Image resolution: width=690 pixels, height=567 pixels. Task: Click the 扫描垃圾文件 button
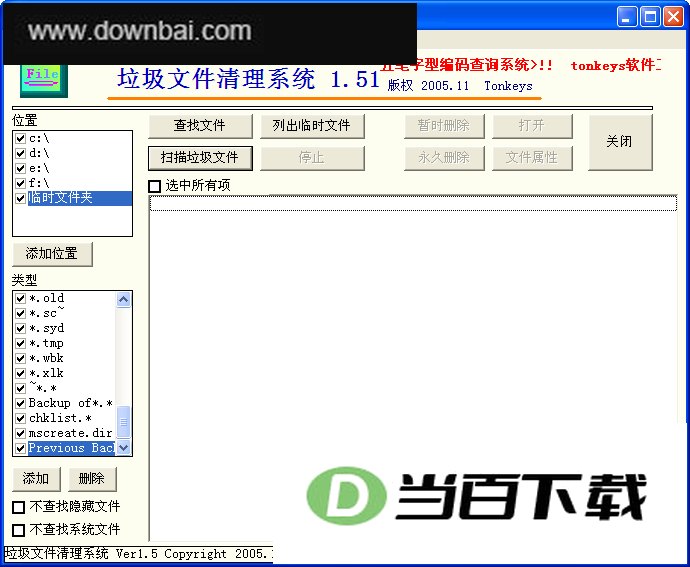click(200, 158)
